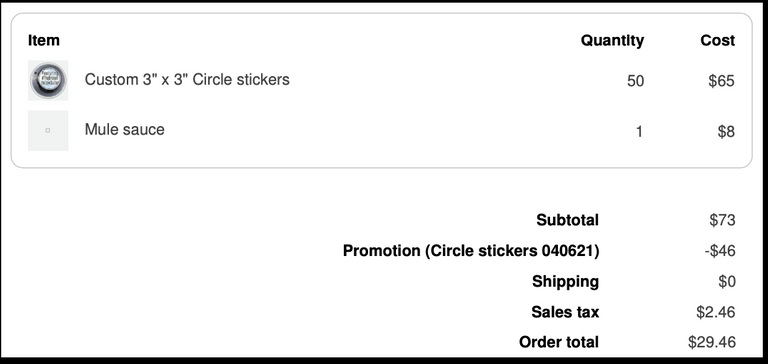Screen dimensions: 768x364
Task: Click the Mule sauce item name
Action: (x=124, y=130)
